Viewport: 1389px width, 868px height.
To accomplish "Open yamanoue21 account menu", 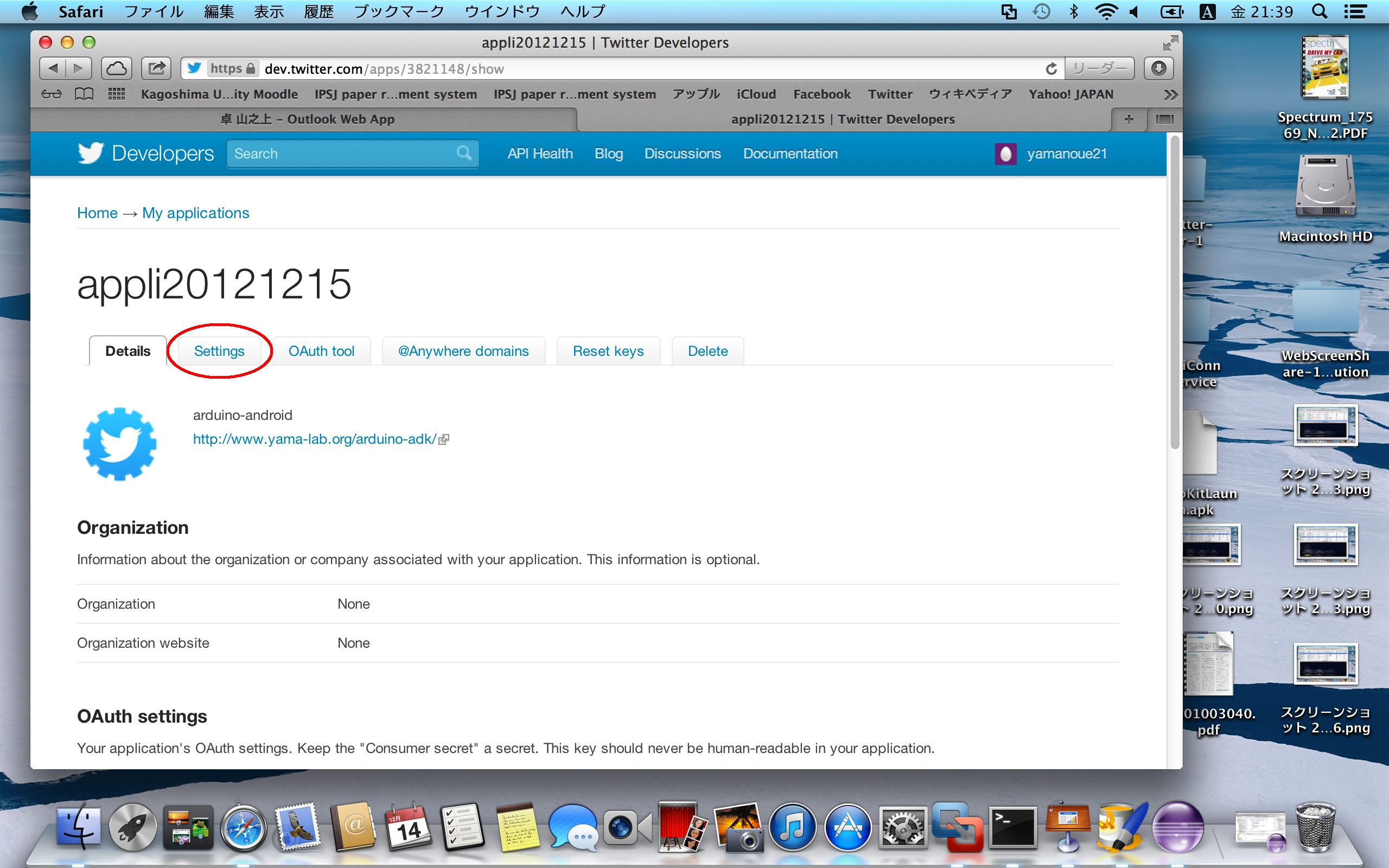I will point(1066,154).
